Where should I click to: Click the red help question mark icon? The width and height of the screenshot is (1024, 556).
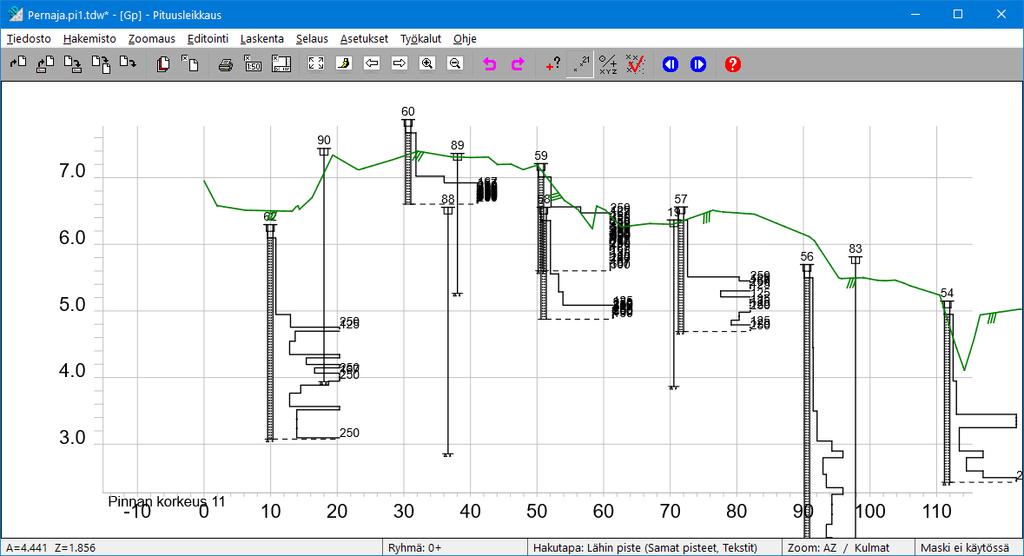[x=733, y=64]
